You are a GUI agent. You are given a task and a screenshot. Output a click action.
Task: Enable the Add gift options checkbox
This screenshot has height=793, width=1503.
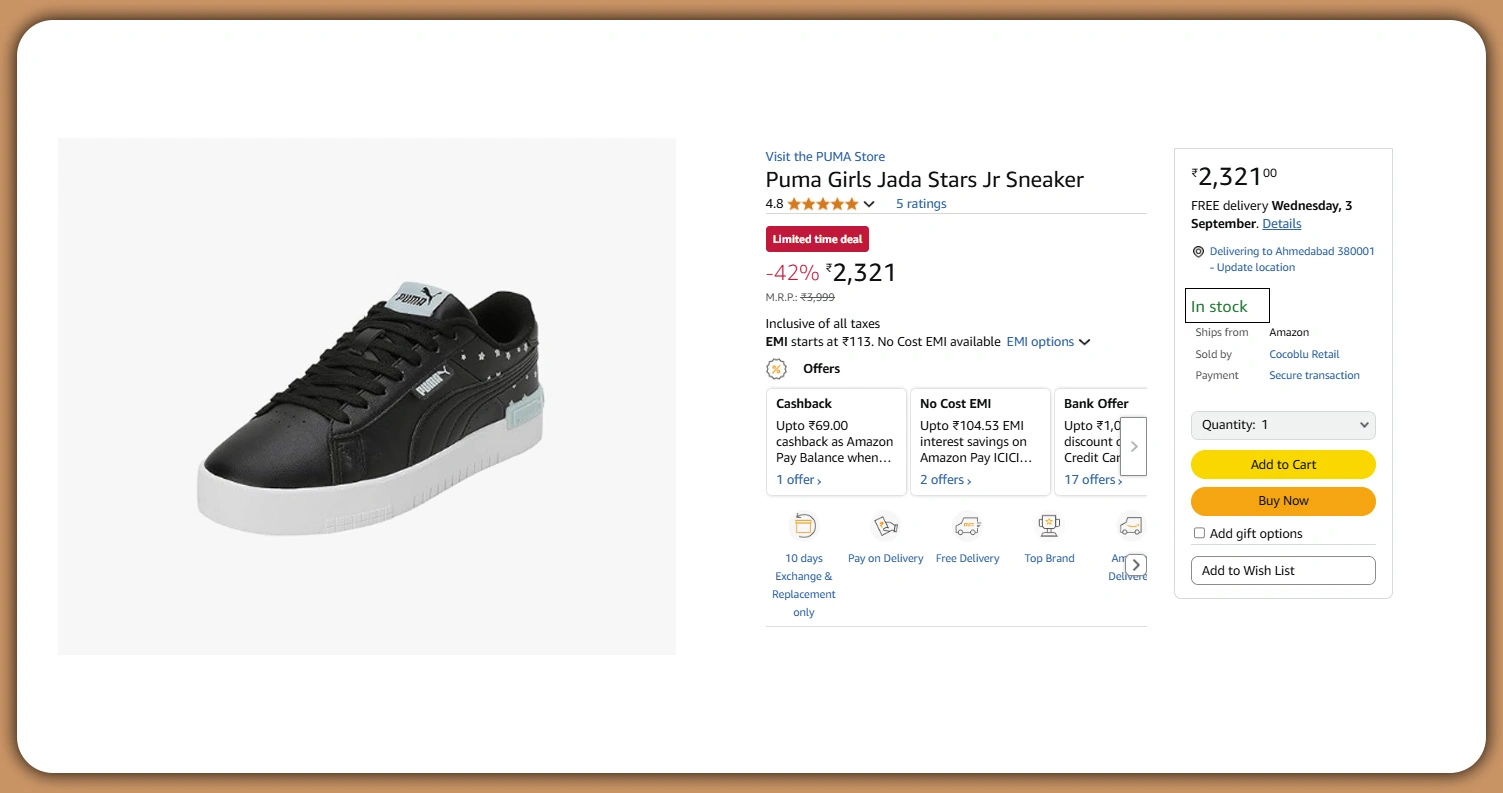[1199, 533]
